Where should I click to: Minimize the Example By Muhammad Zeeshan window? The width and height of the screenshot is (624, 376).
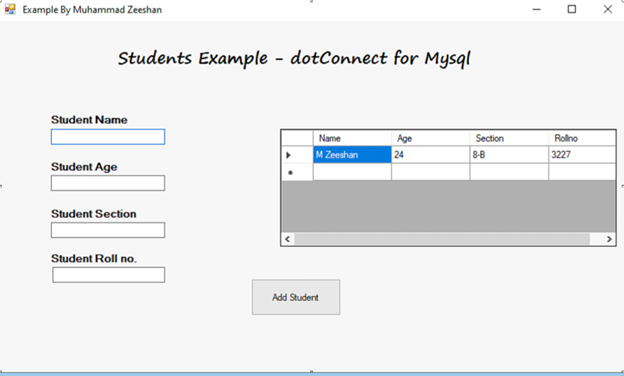pos(536,9)
